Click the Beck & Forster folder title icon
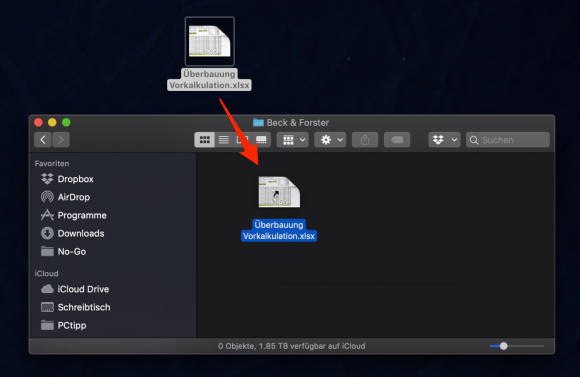 pos(258,122)
